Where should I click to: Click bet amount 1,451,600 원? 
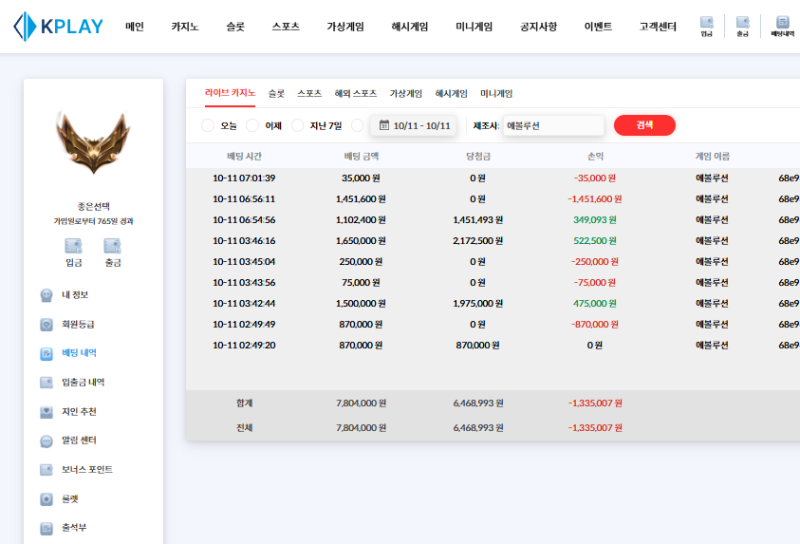(361, 199)
